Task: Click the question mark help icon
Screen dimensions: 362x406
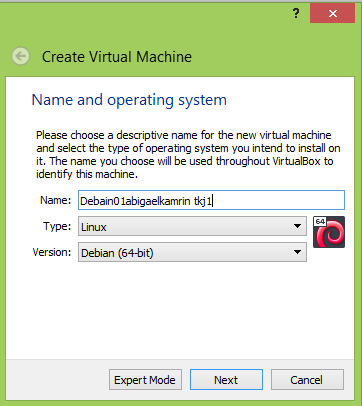Action: pos(296,14)
